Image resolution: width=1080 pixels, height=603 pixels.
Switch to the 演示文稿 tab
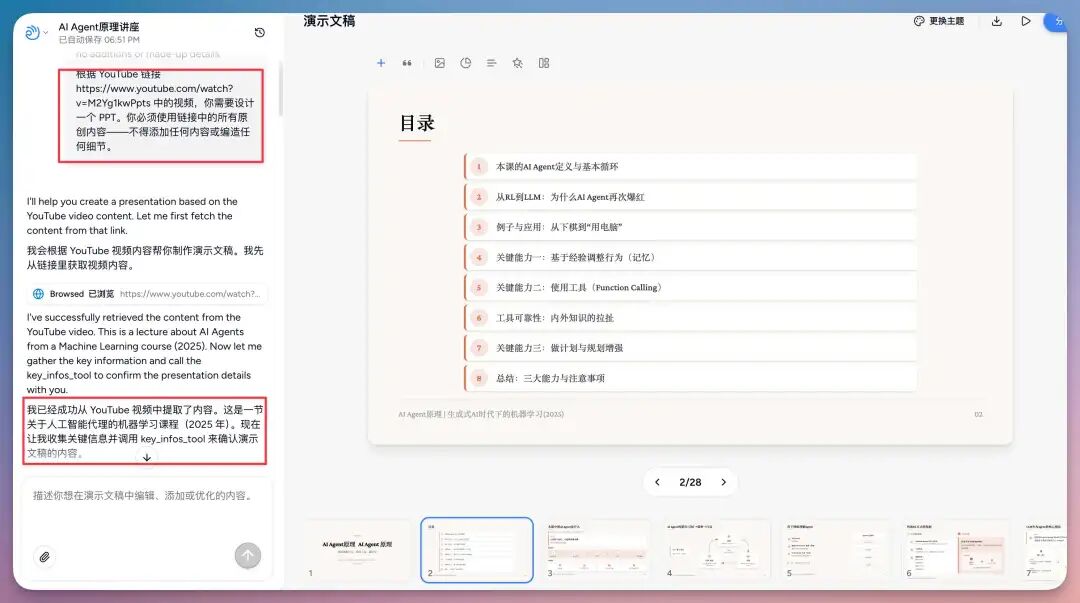click(331, 21)
